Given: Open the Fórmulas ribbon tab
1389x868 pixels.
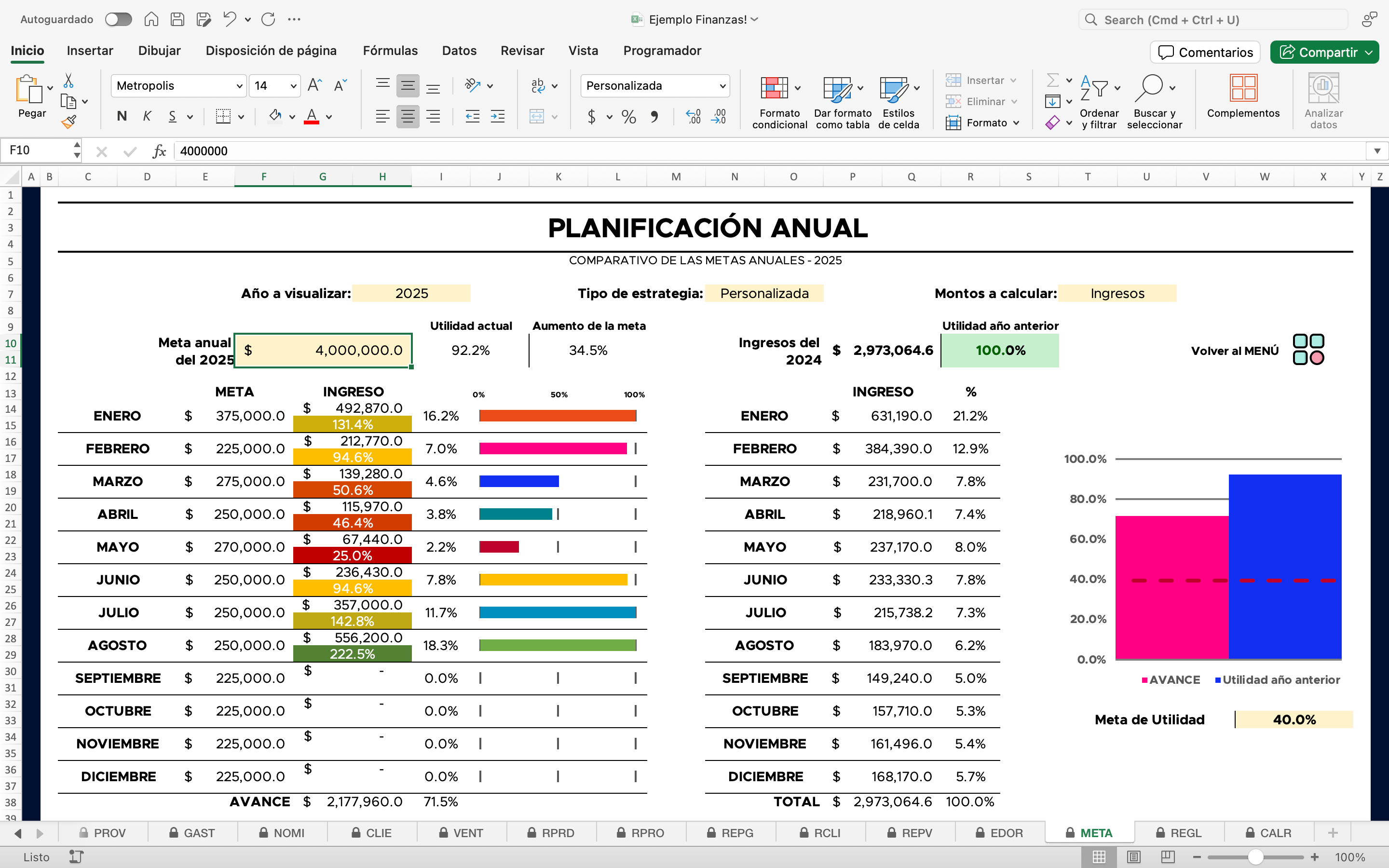Looking at the screenshot, I should click(390, 51).
